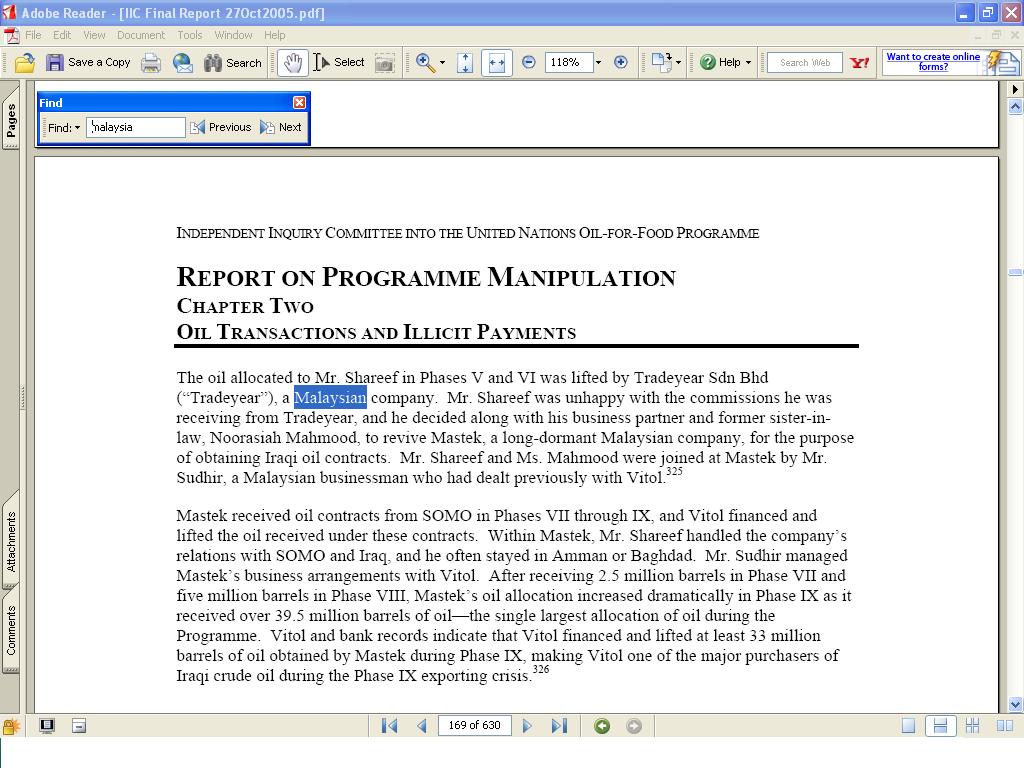Choose the Zoom In magnifier tool

point(425,63)
